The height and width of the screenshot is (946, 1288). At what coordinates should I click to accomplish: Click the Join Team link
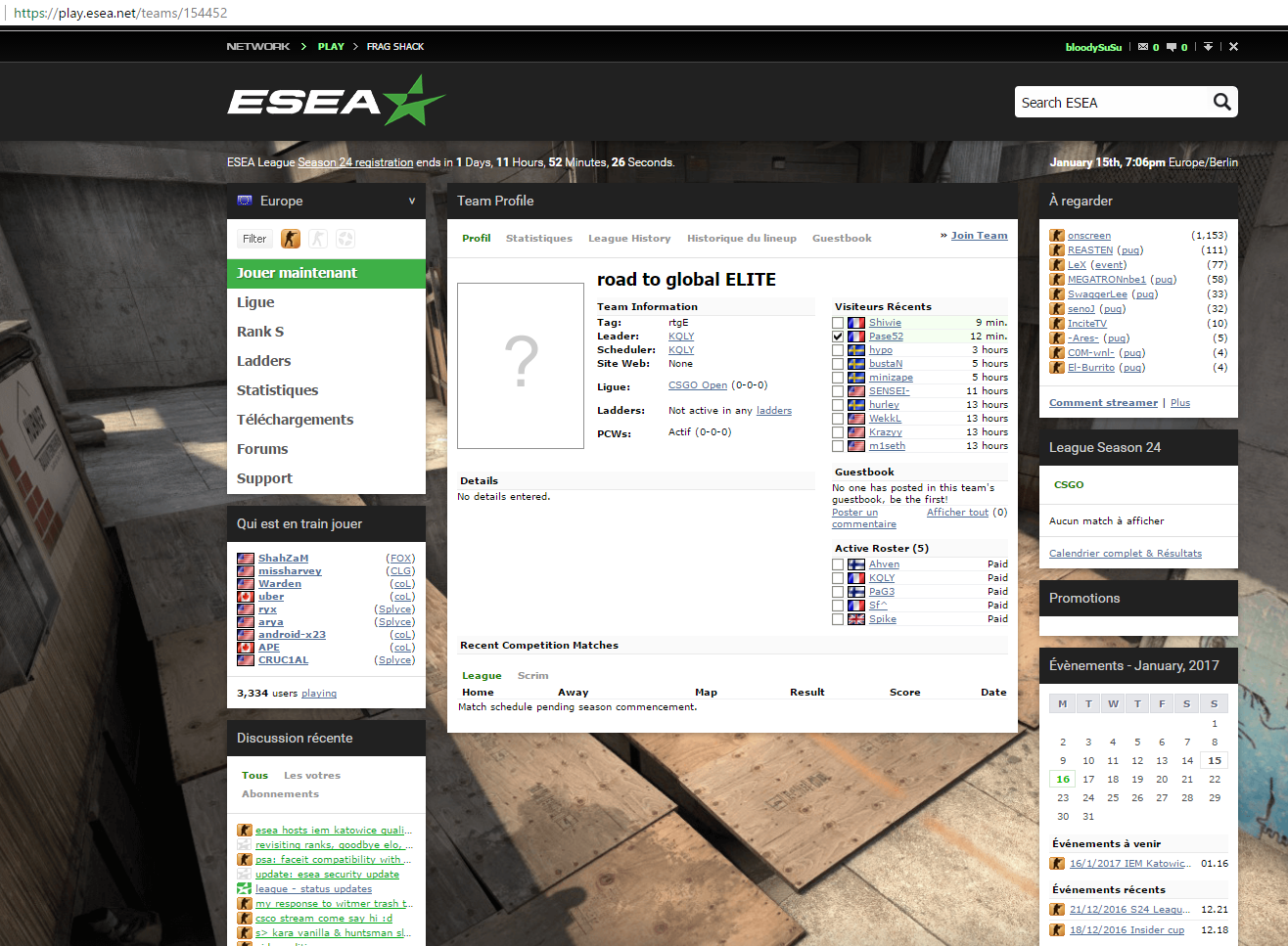click(x=979, y=236)
